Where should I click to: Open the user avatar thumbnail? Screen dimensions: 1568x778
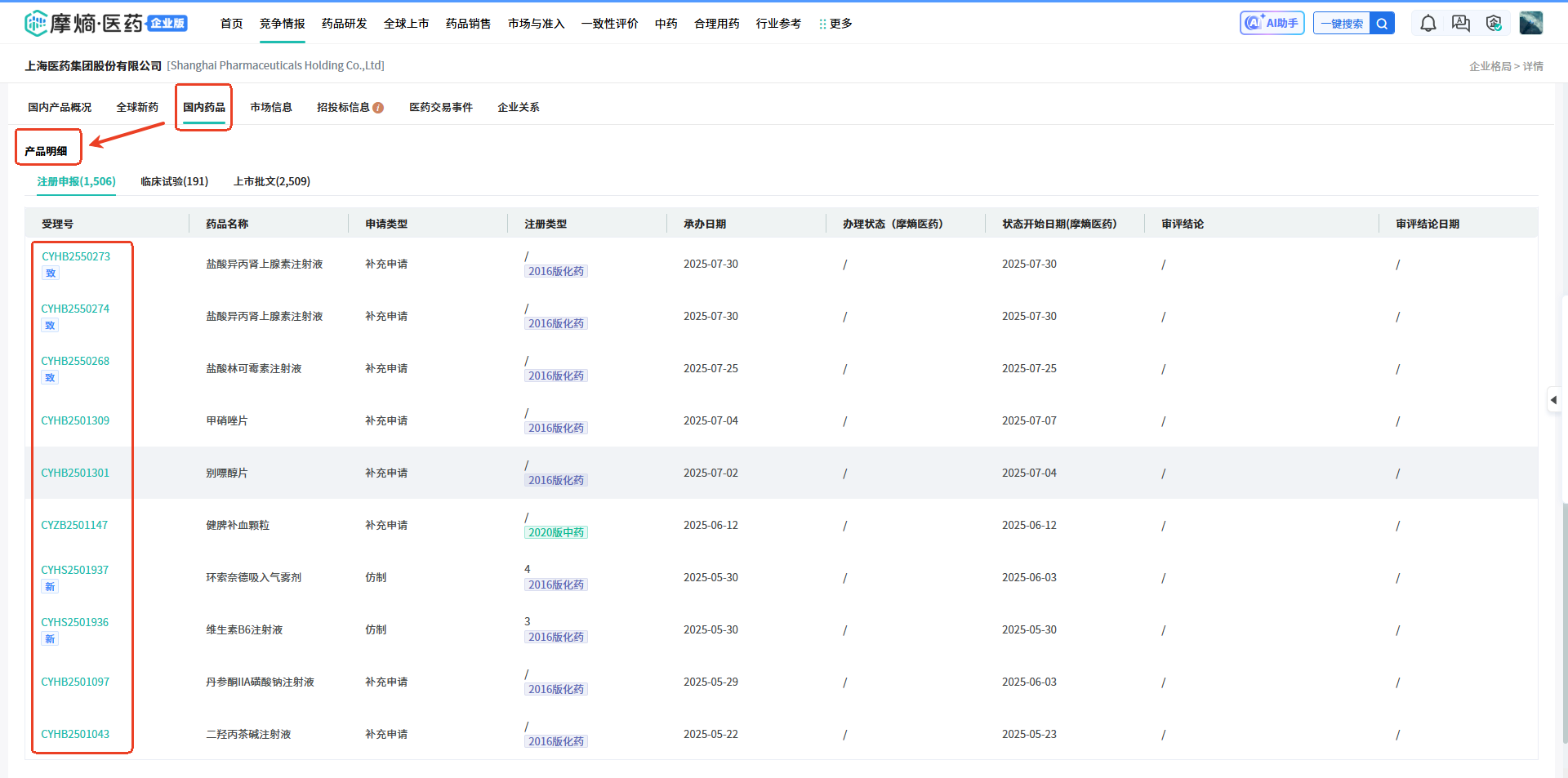click(x=1530, y=23)
